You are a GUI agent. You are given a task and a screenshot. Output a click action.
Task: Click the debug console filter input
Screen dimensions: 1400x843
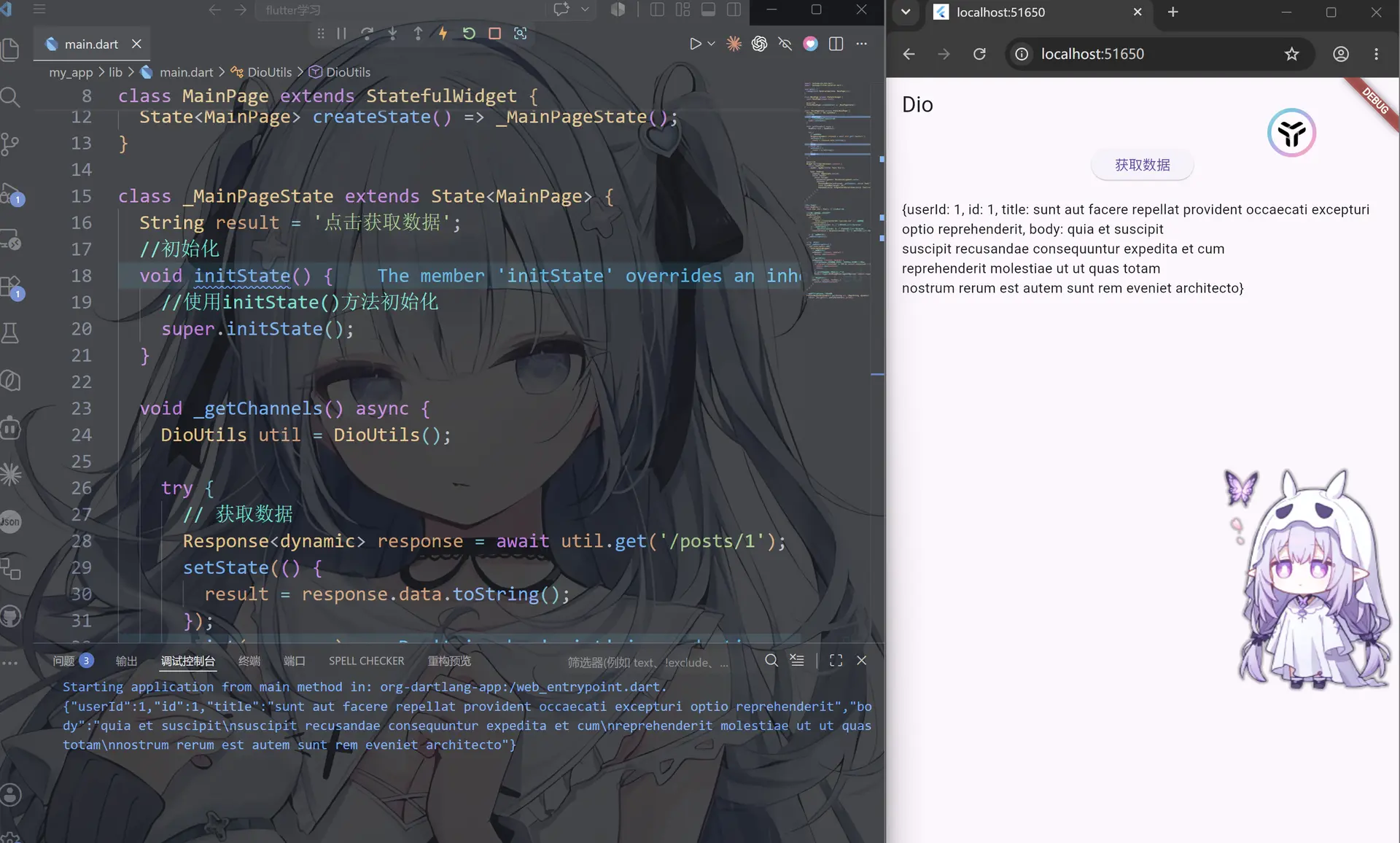pyautogui.click(x=647, y=662)
